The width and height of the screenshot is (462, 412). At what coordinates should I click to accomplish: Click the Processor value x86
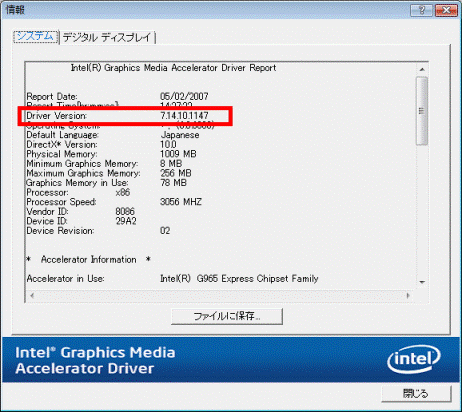(123, 193)
